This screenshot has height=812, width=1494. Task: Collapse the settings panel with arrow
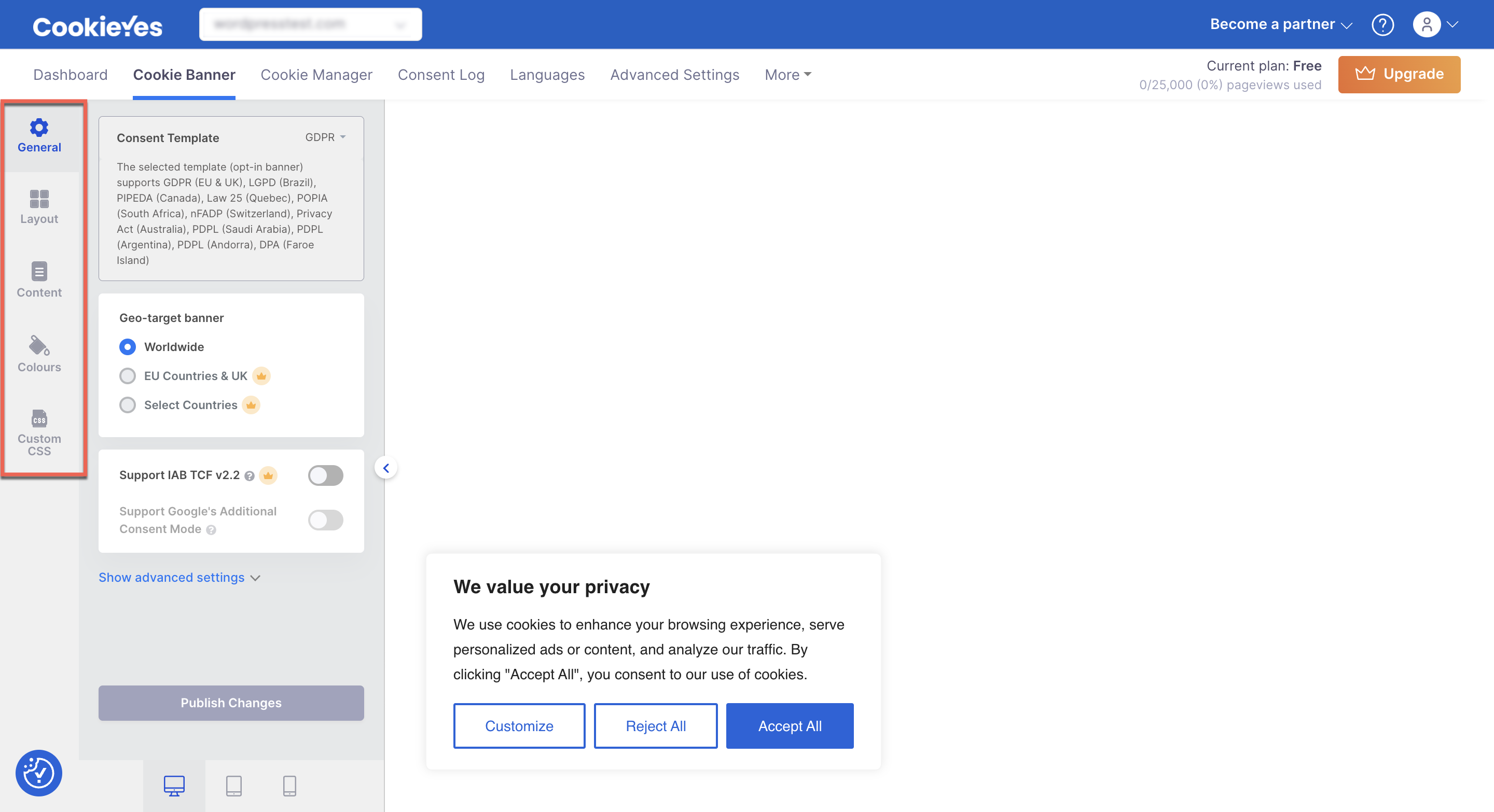[x=385, y=468]
